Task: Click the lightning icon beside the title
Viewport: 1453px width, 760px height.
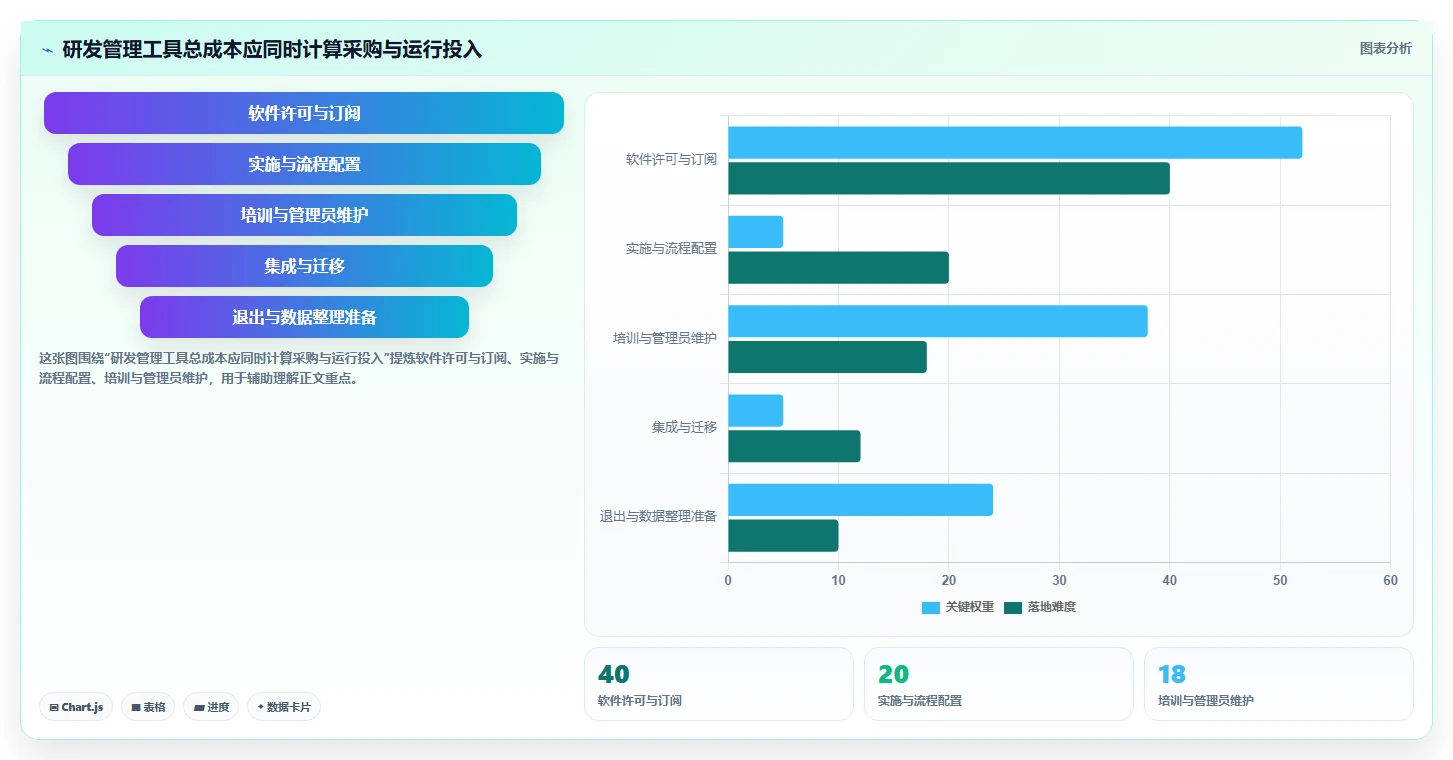Action: coord(48,50)
